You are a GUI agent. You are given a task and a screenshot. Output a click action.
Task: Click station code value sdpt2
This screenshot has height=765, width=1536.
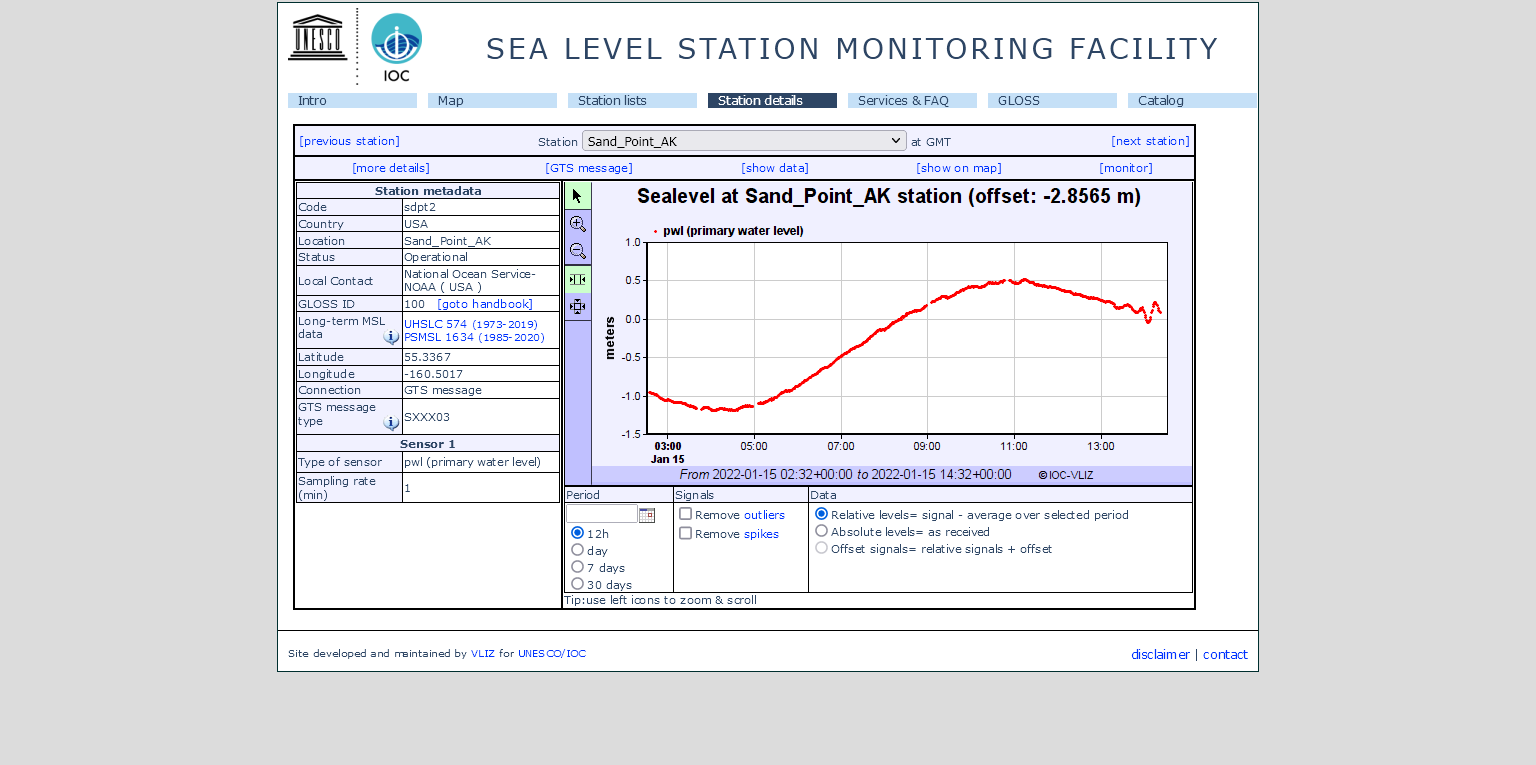pyautogui.click(x=420, y=207)
